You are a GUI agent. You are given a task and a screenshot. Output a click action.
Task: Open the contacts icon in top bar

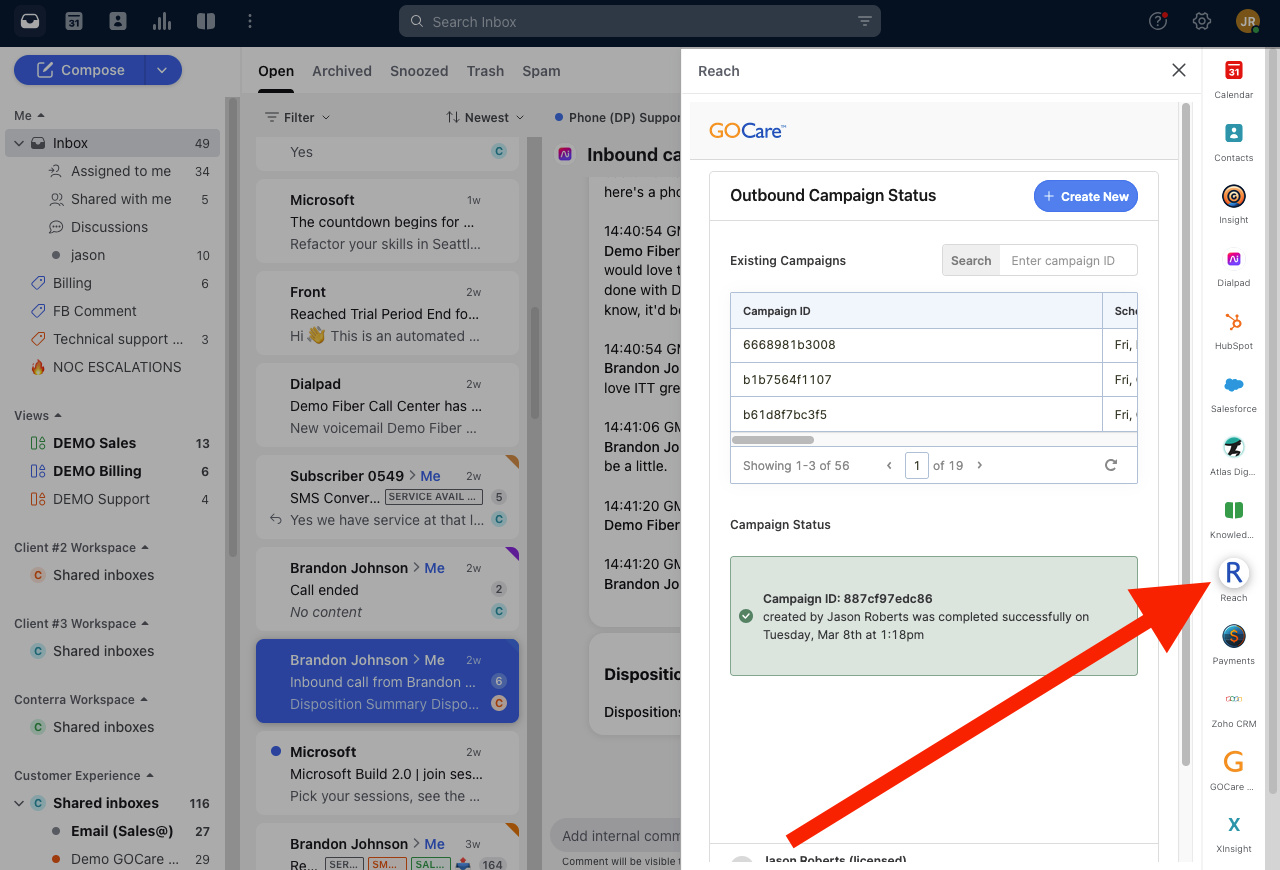pos(118,21)
